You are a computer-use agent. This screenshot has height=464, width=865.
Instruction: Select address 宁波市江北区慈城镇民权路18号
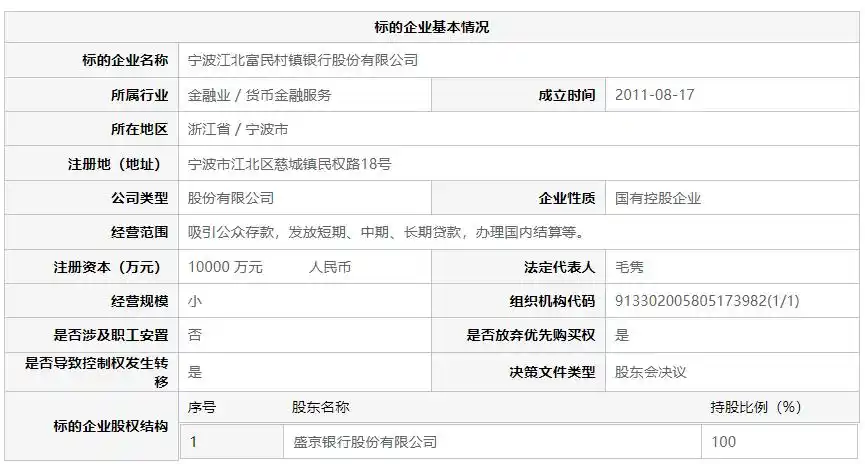pos(290,164)
